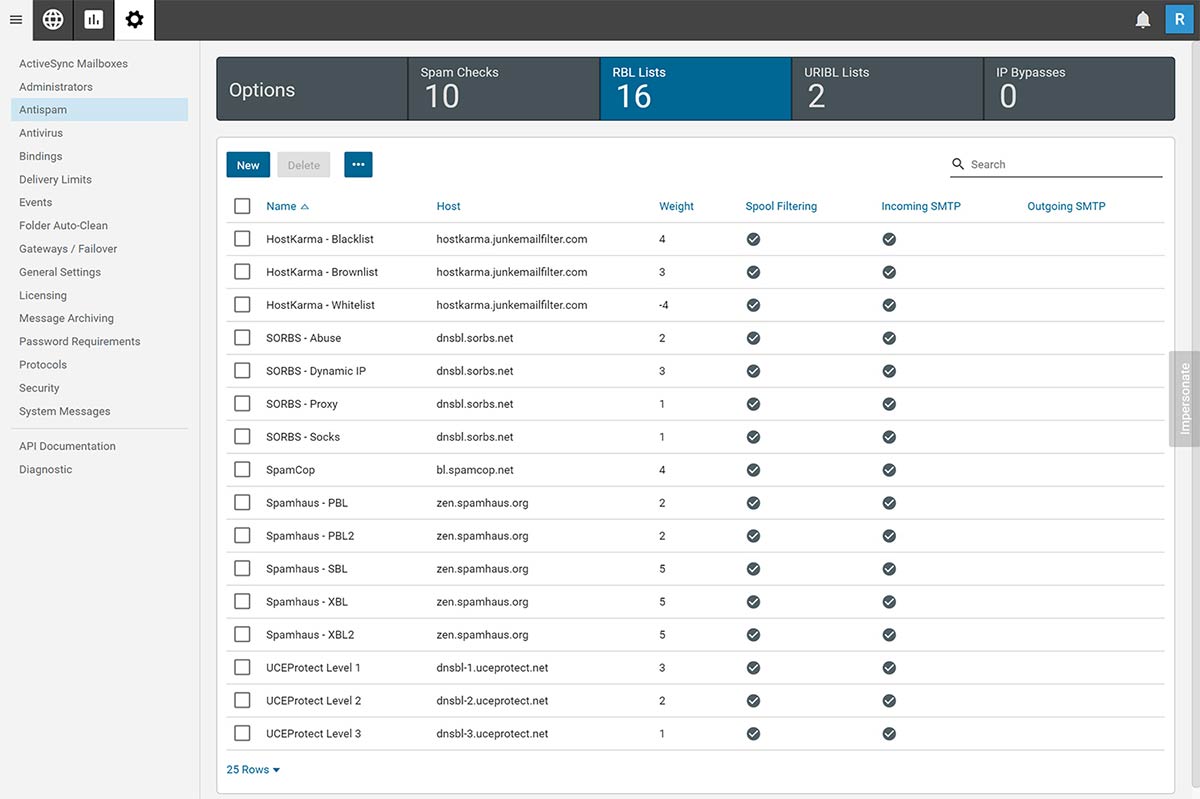This screenshot has width=1200, height=799.
Task: Click the Delete button
Action: point(304,165)
